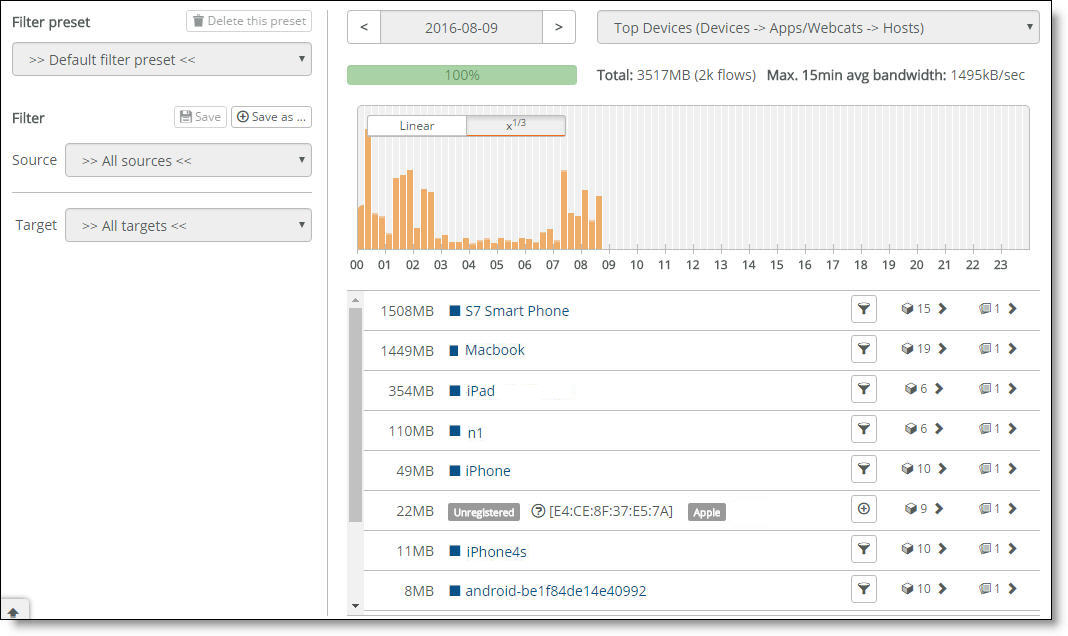Open hosts for iPad
Viewport: 1068px width, 636px height.
point(998,389)
